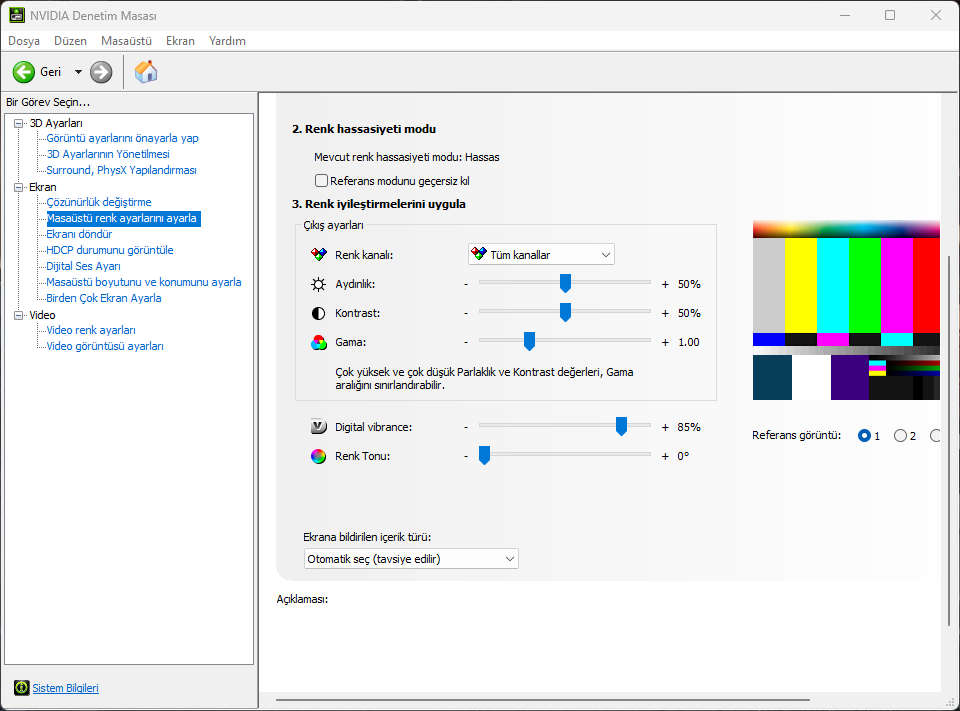The height and width of the screenshot is (711, 960).
Task: Click the Kontrast half-circle icon
Action: [x=318, y=314]
